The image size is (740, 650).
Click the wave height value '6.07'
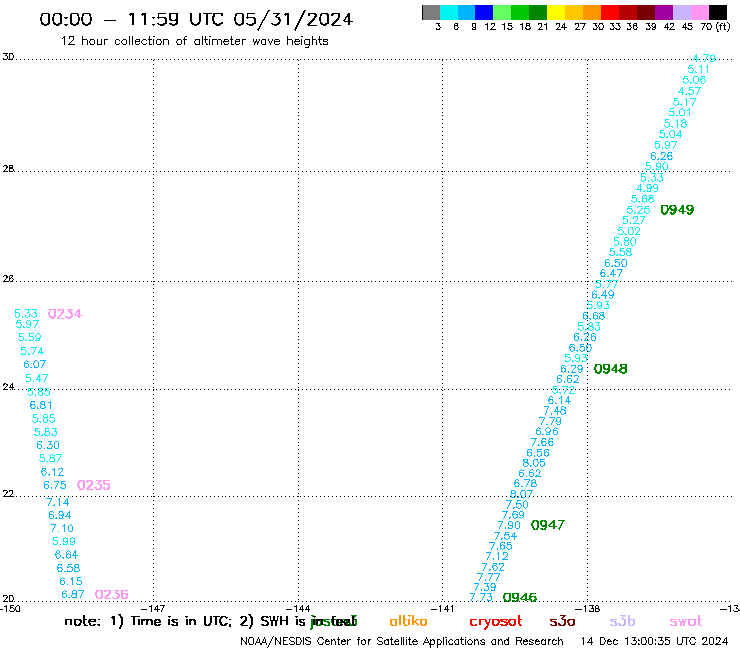(x=34, y=364)
